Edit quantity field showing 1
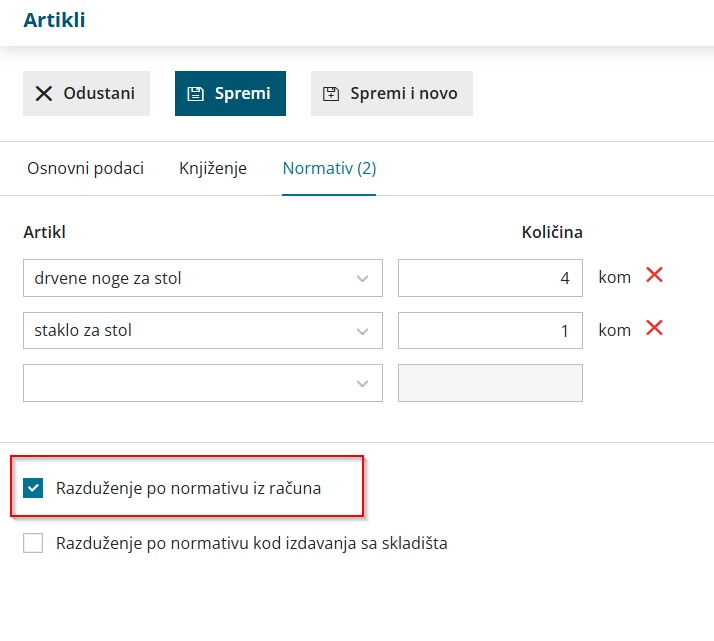This screenshot has height=641, width=714. pyautogui.click(x=490, y=331)
